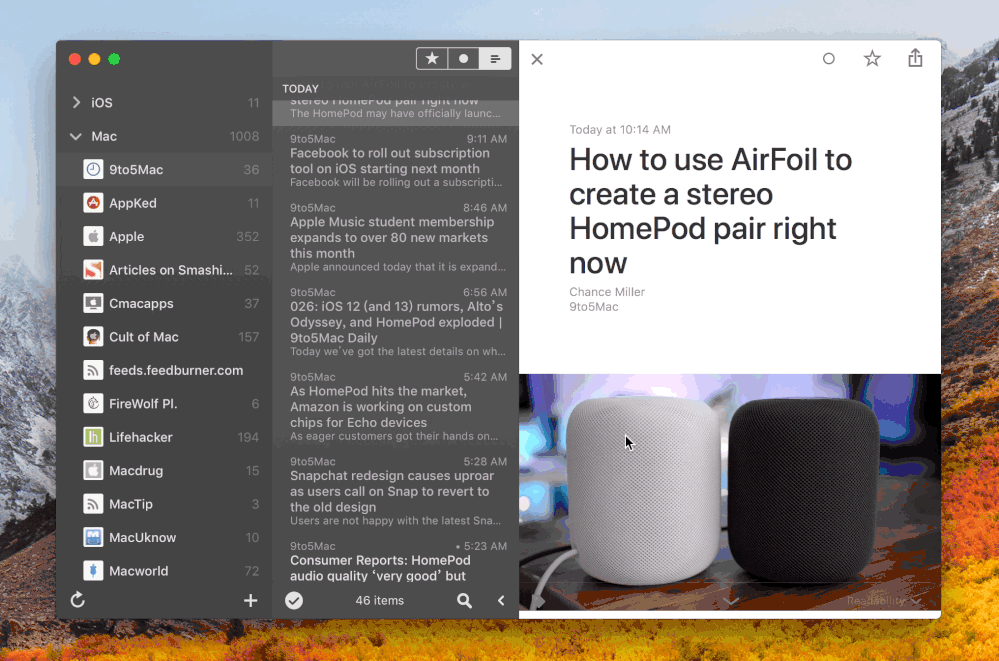Viewport: 999px width, 661px height.
Task: Collapse the Mac folder
Action: (x=76, y=136)
